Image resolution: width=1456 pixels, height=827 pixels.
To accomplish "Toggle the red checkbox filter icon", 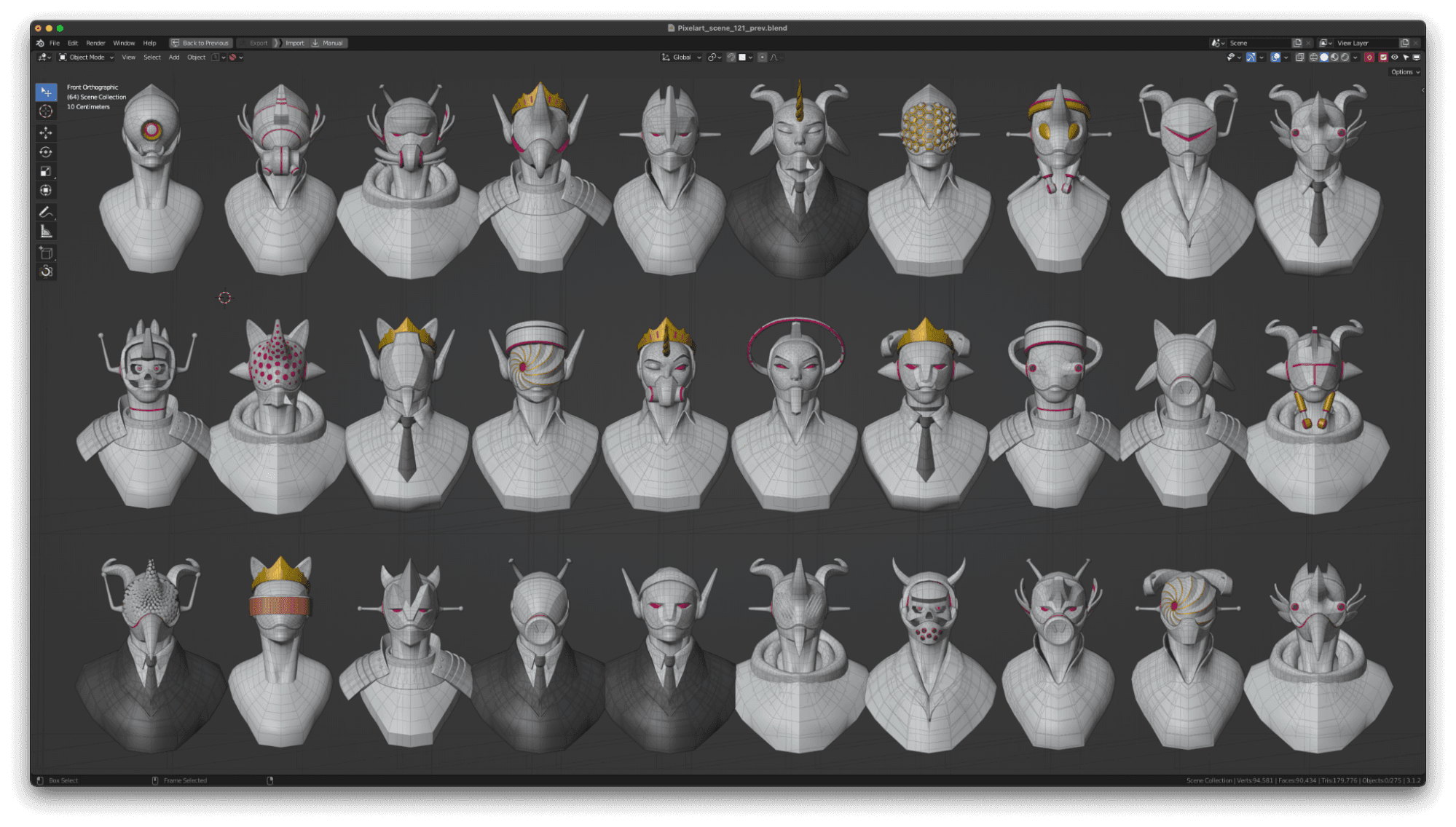I will point(1383,58).
